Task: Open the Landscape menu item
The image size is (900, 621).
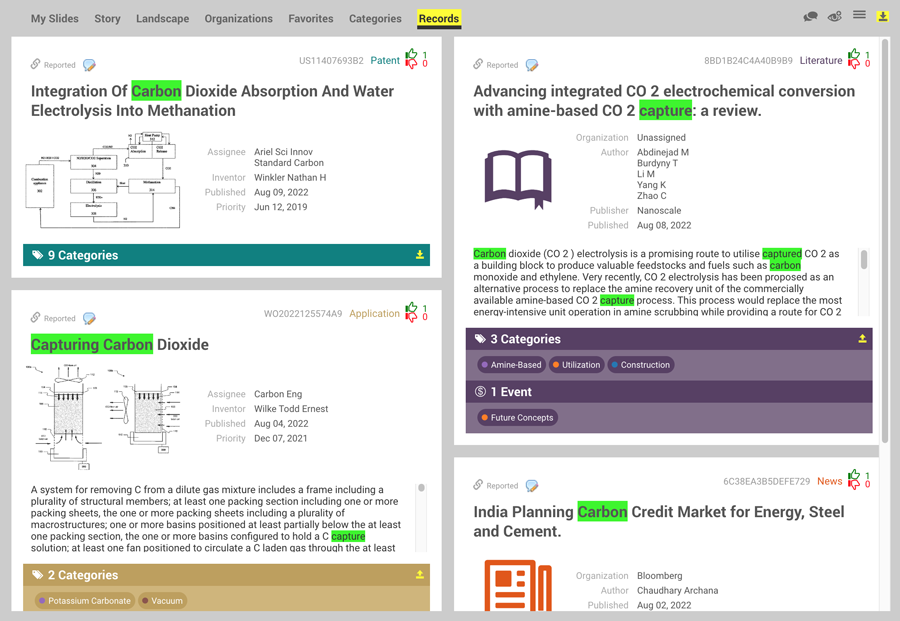Action: pyautogui.click(x=161, y=18)
